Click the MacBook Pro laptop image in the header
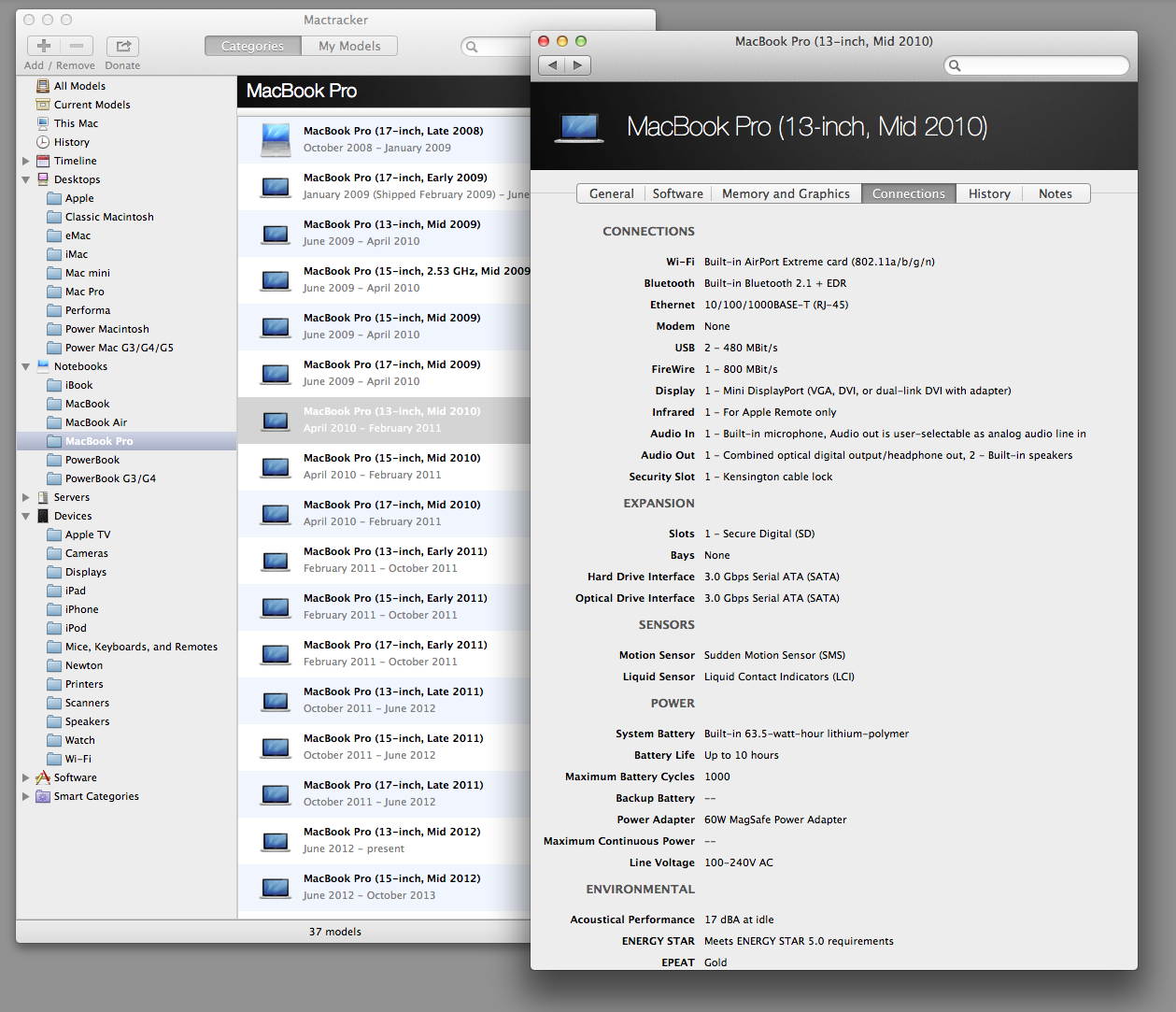 tap(578, 127)
